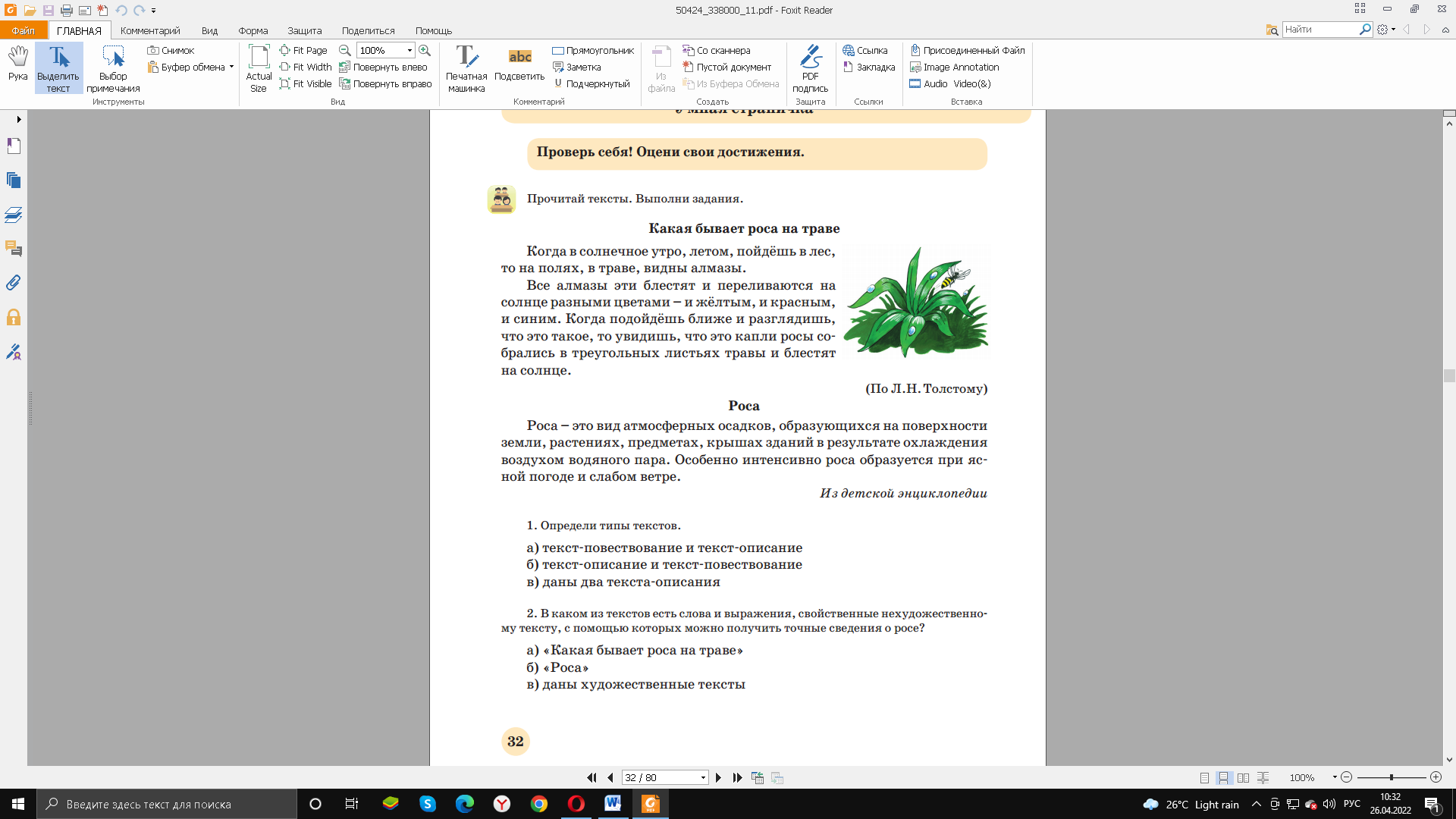Open the zoom percentage dropdown in ribbon
Image resolution: width=1456 pixels, height=819 pixels.
[x=409, y=50]
